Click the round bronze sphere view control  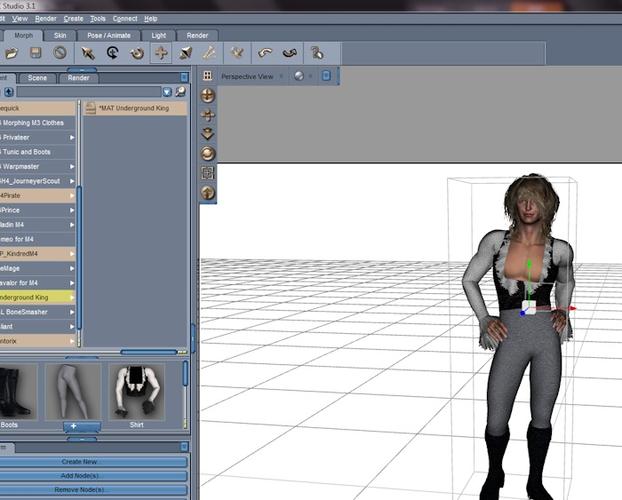tap(208, 154)
